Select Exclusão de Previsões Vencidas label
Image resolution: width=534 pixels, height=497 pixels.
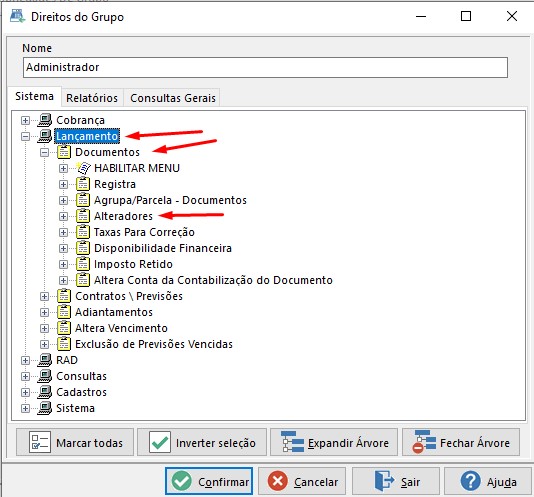coord(154,344)
